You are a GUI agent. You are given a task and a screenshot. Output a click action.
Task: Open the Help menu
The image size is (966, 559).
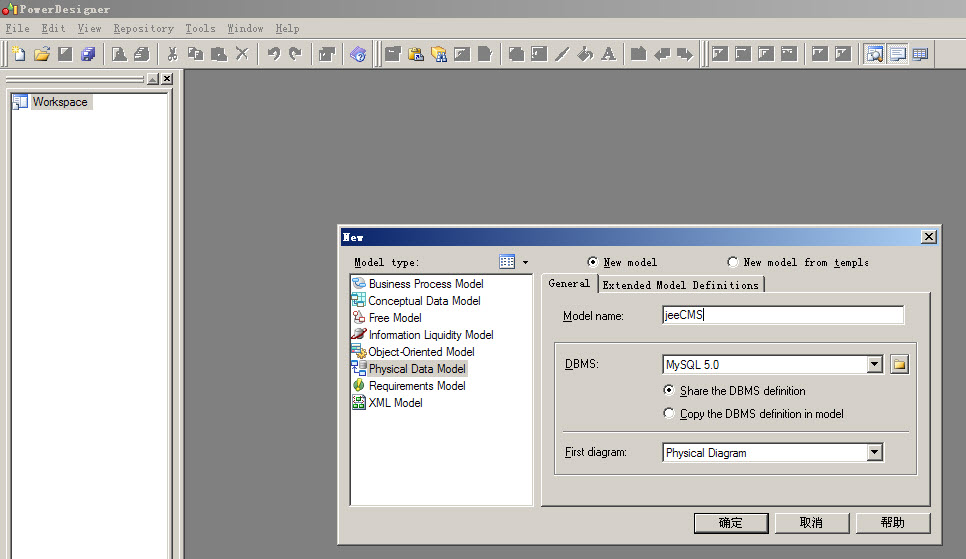coord(287,28)
